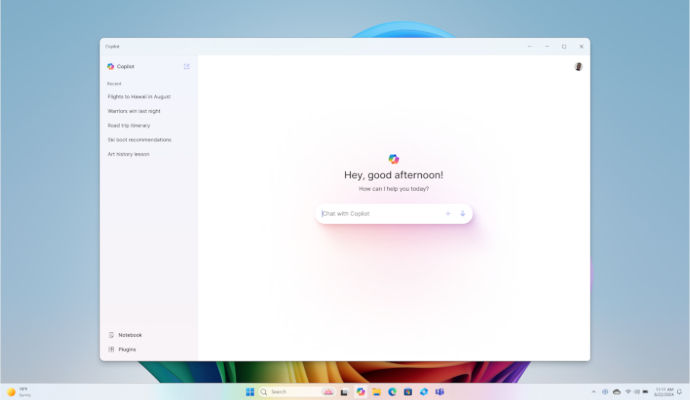Open the Plugins section
The image size is (690, 400).
127,349
